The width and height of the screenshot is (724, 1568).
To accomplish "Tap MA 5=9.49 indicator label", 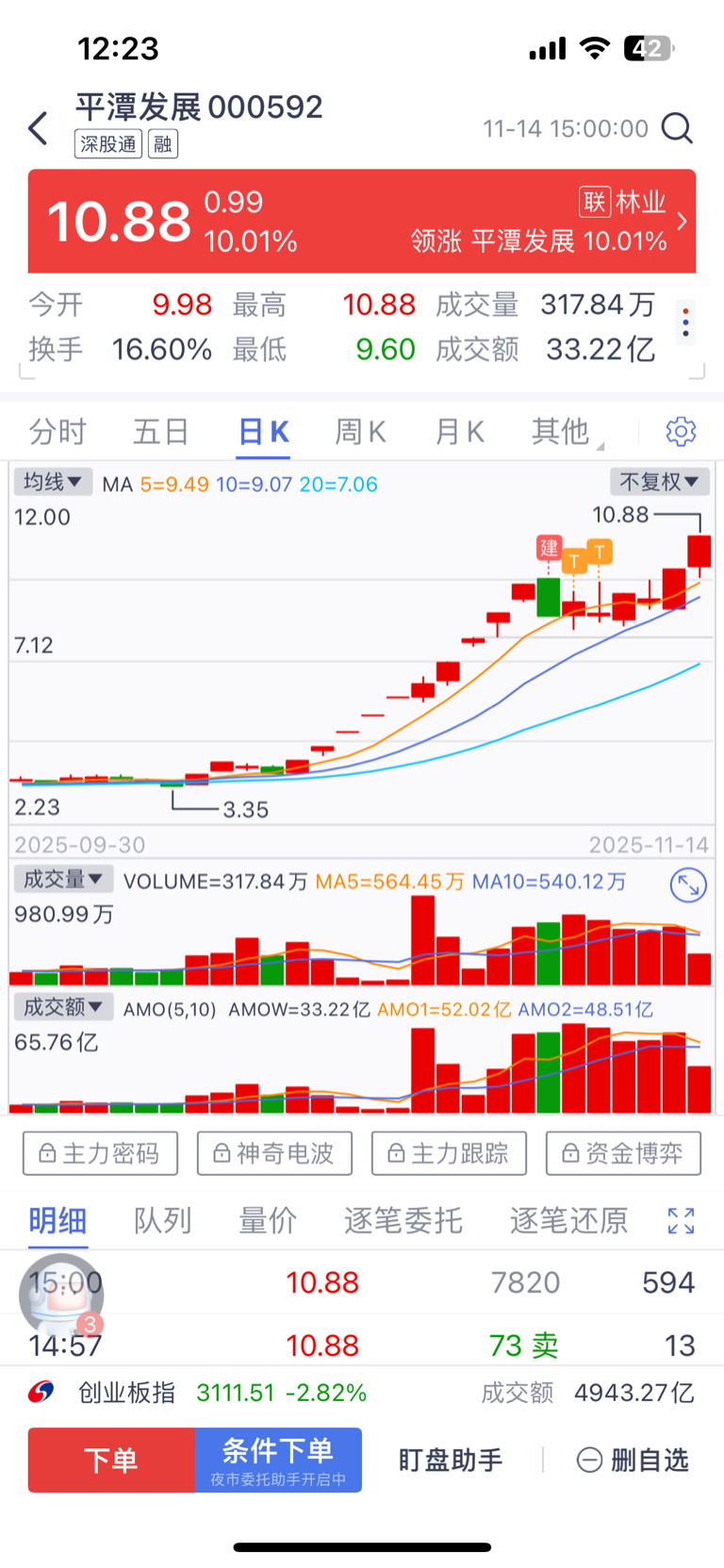I will 174,484.
